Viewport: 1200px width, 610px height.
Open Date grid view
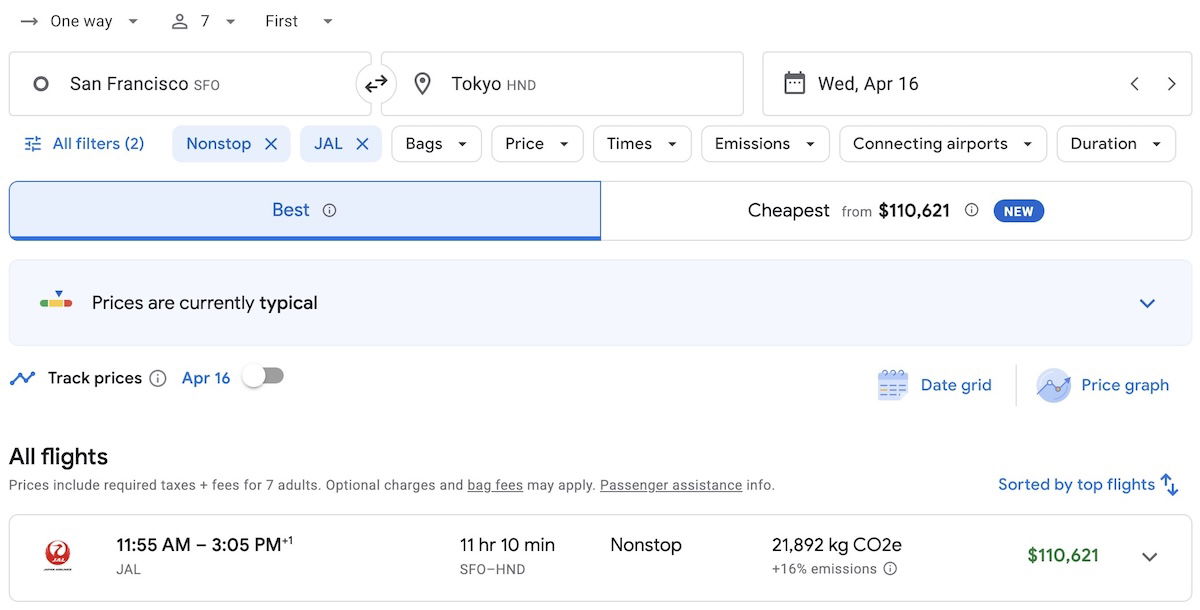point(934,385)
